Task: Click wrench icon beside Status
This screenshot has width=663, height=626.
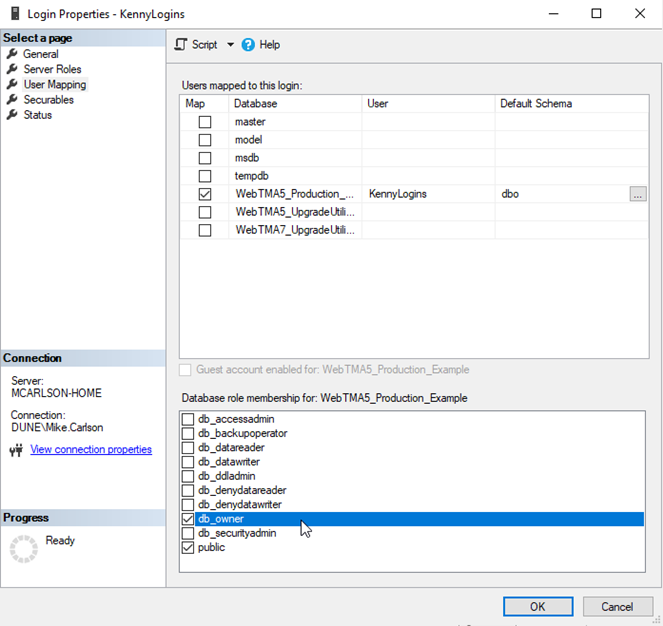Action: tap(12, 115)
